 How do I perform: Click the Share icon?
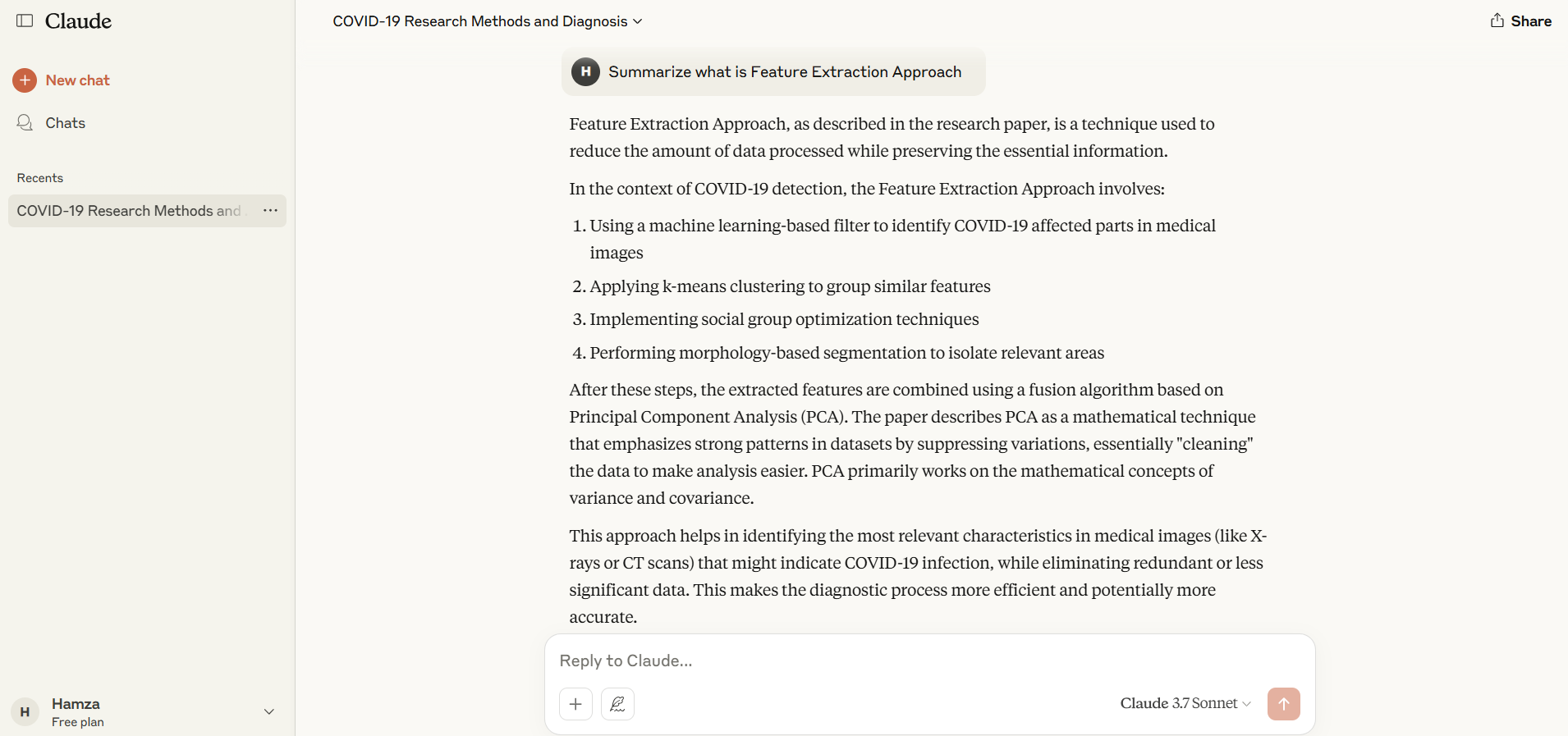(1496, 20)
